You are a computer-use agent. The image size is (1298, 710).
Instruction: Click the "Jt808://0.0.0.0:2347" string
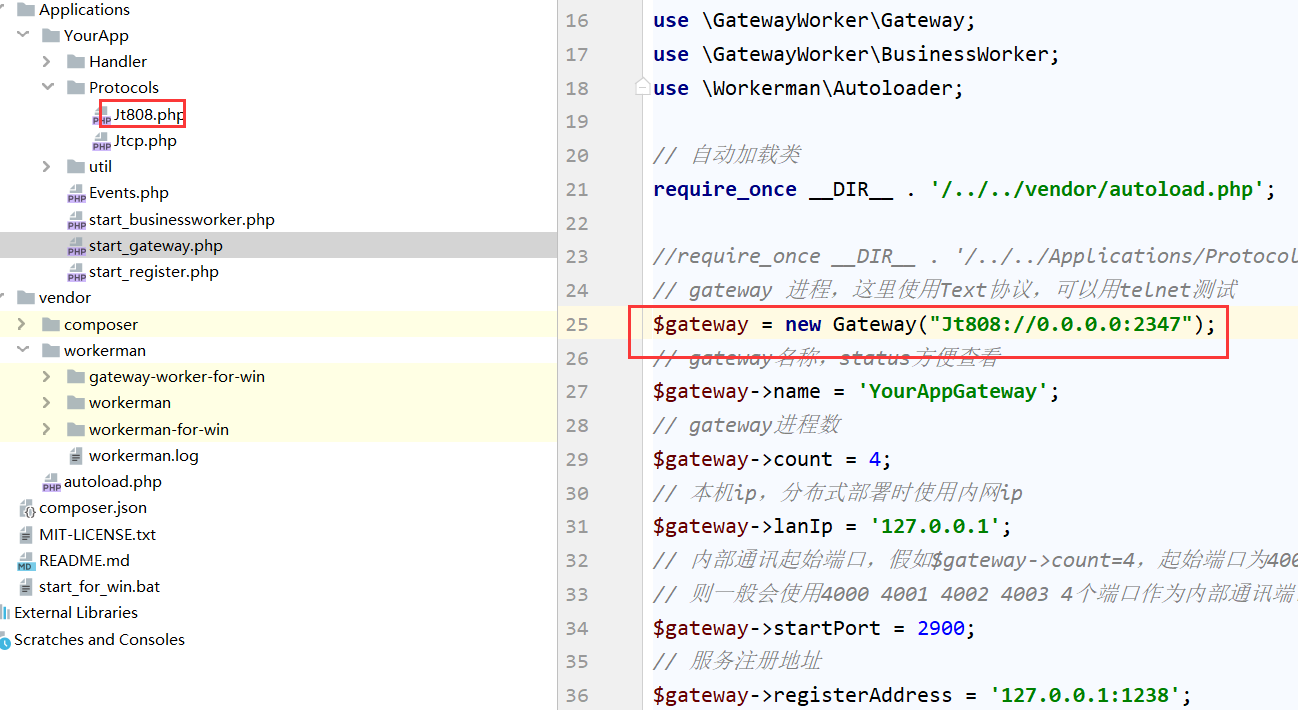click(x=1062, y=324)
